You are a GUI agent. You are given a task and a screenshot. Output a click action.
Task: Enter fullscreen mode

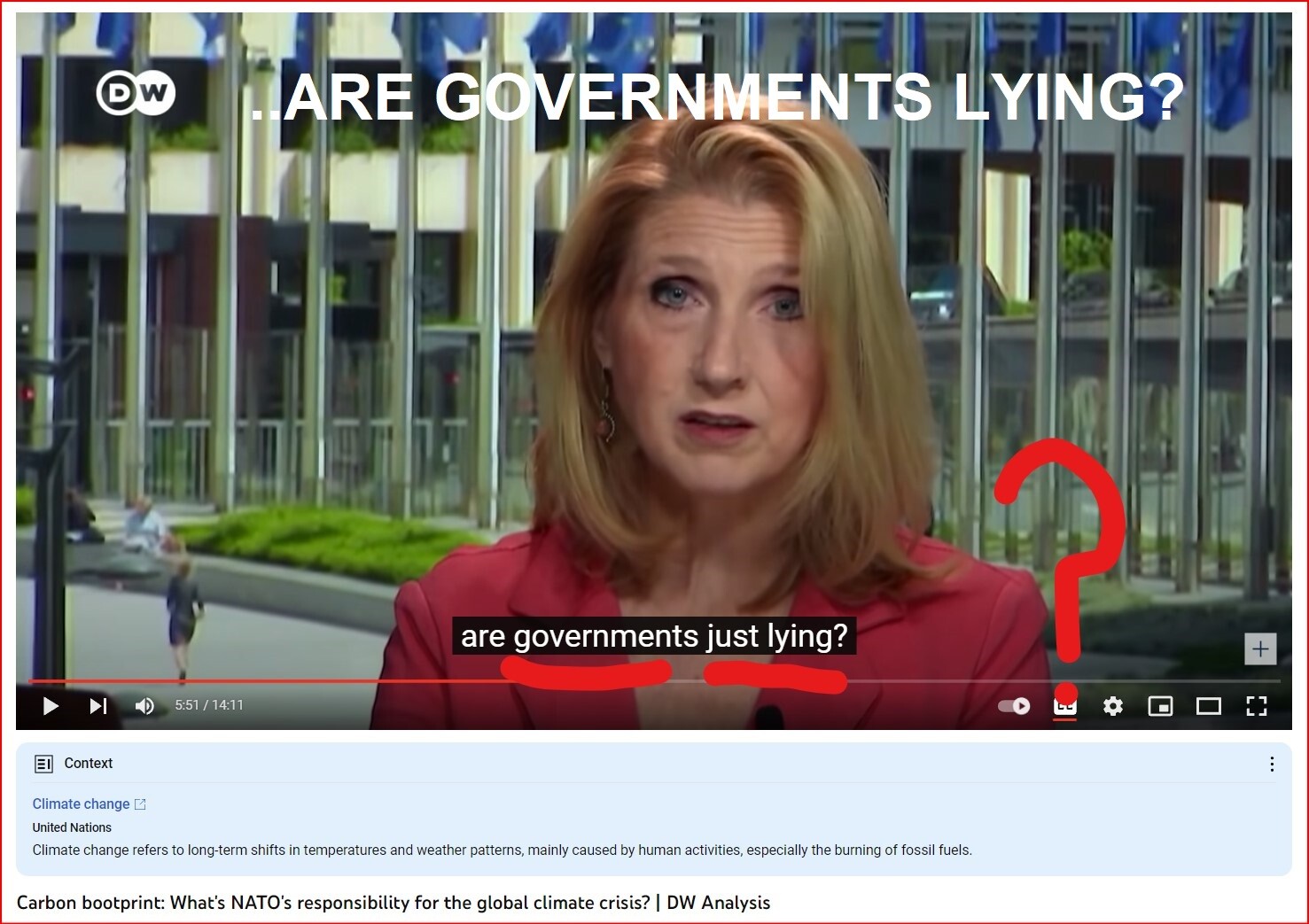1256,706
